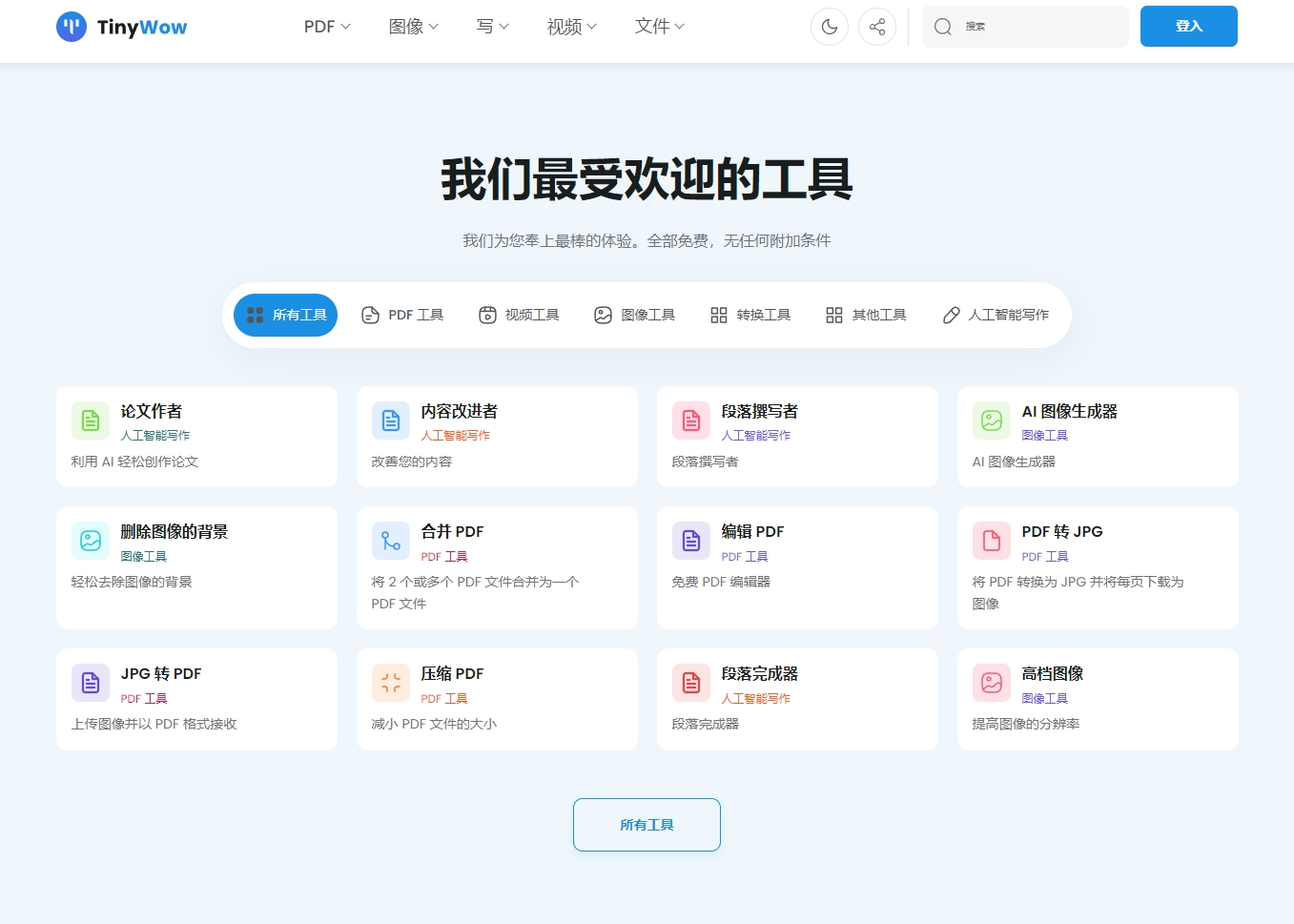1294x924 pixels.
Task: Click description 提高图像的分辨率
Action: coord(1026,724)
